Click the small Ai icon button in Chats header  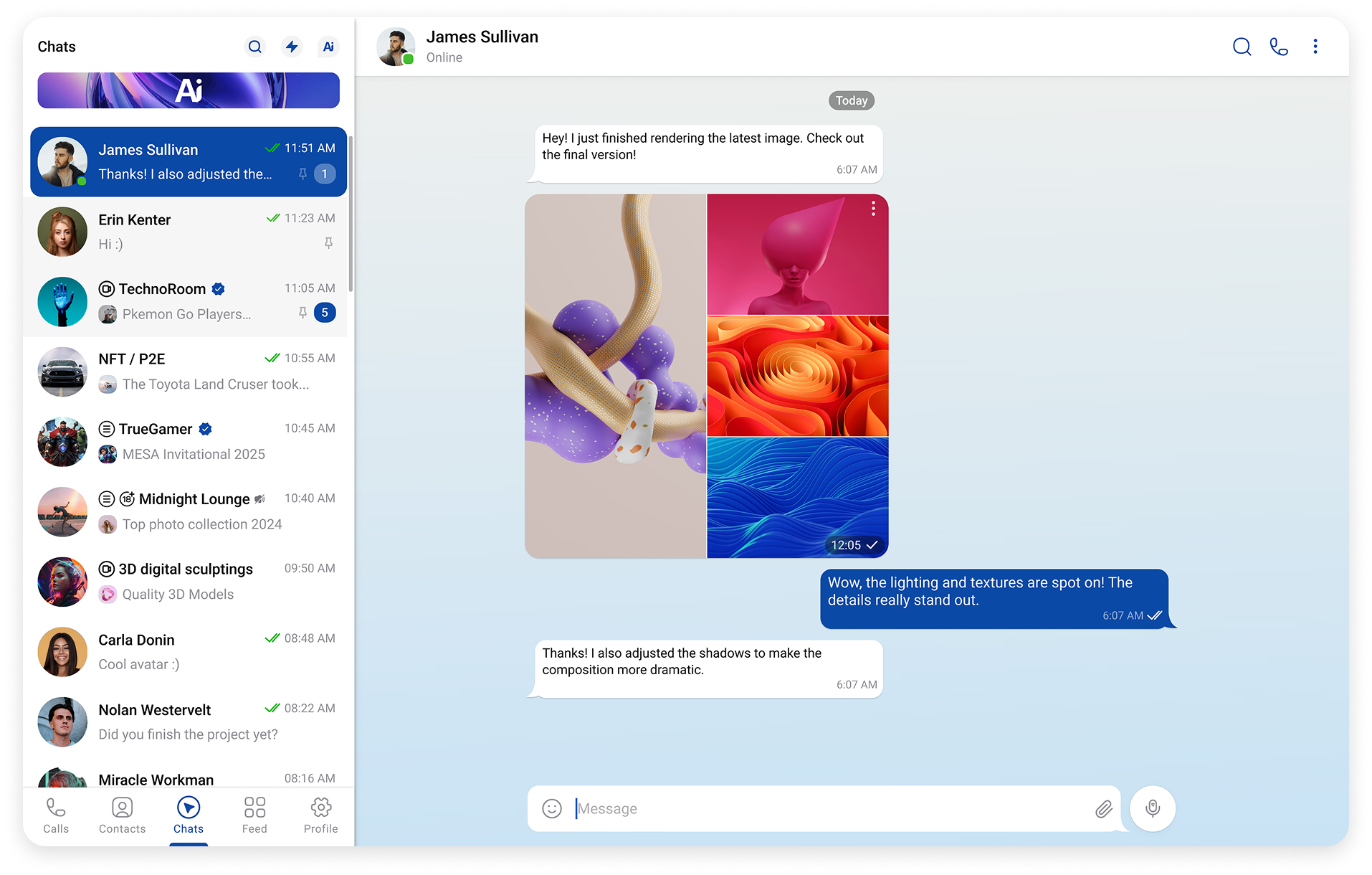[328, 47]
